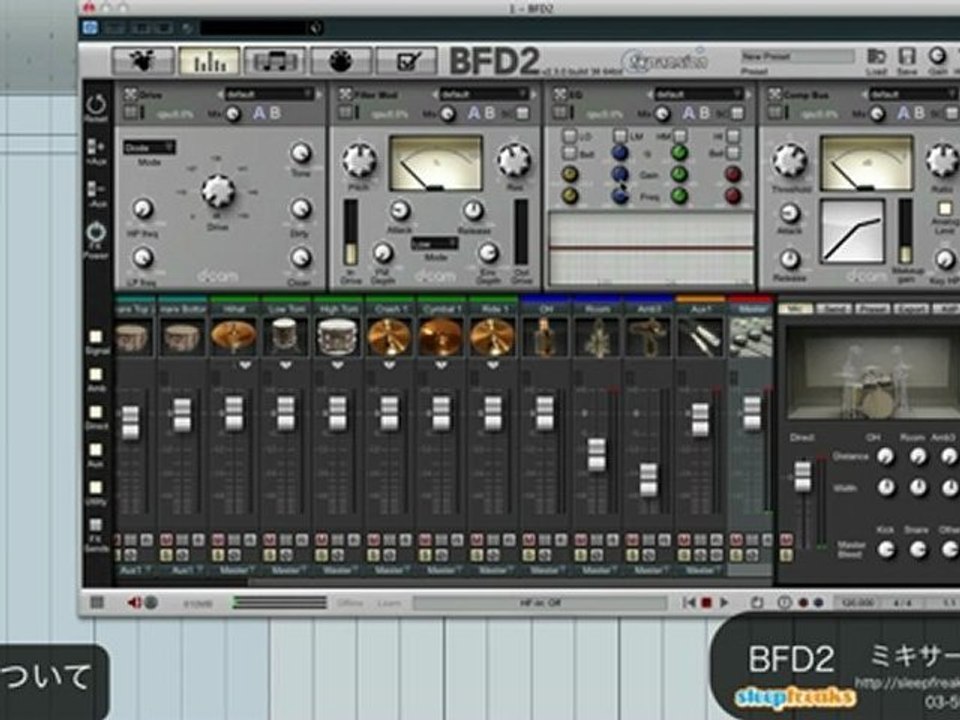This screenshot has width=960, height=720.
Task: Switch to the Export tab
Action: click(x=911, y=309)
